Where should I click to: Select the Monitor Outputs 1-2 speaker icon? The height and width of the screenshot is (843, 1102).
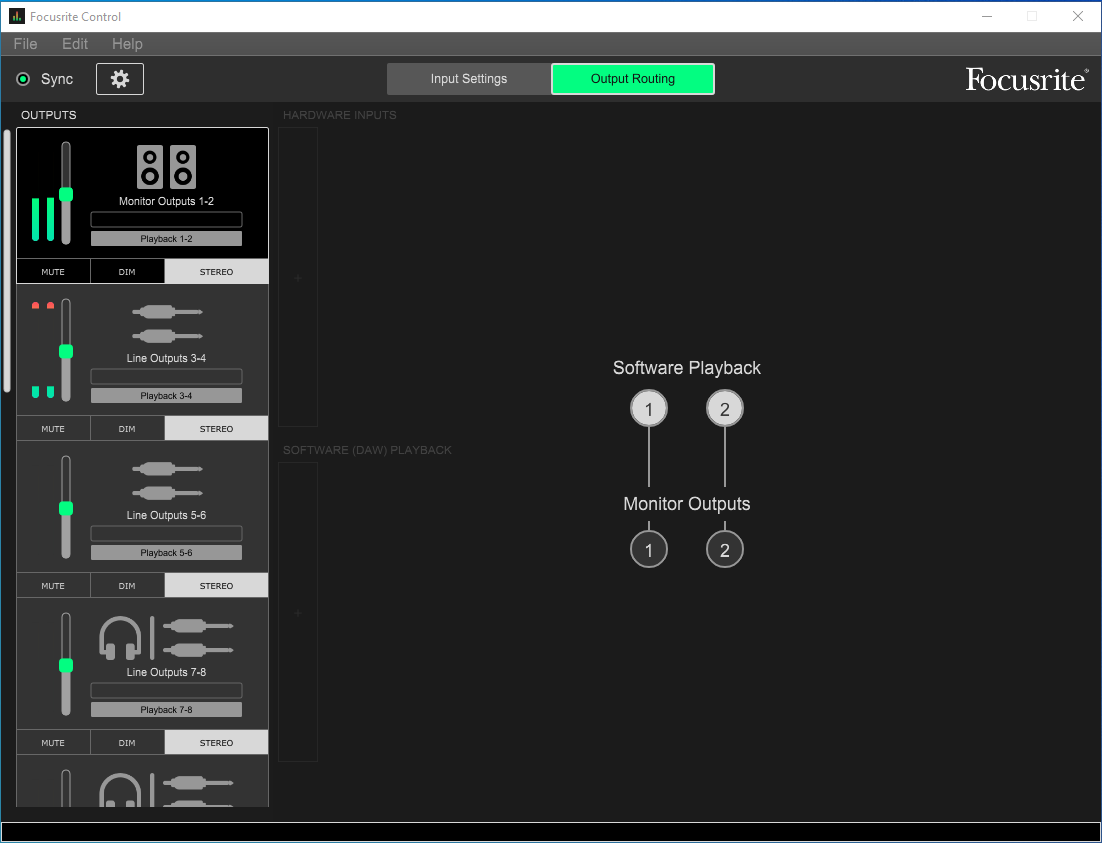tap(166, 167)
